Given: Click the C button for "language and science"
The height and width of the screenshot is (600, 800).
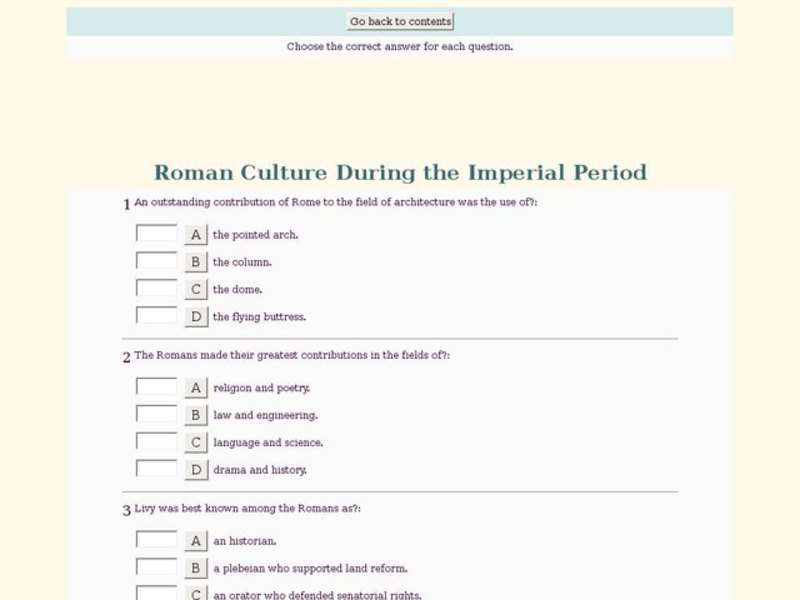Looking at the screenshot, I should (x=193, y=441).
